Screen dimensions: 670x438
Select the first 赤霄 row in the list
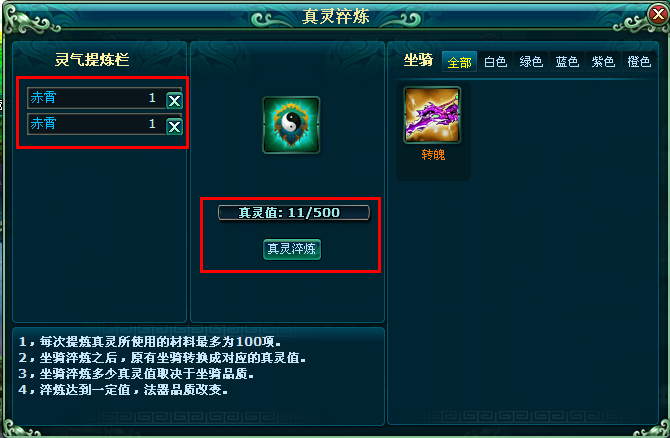(97, 98)
